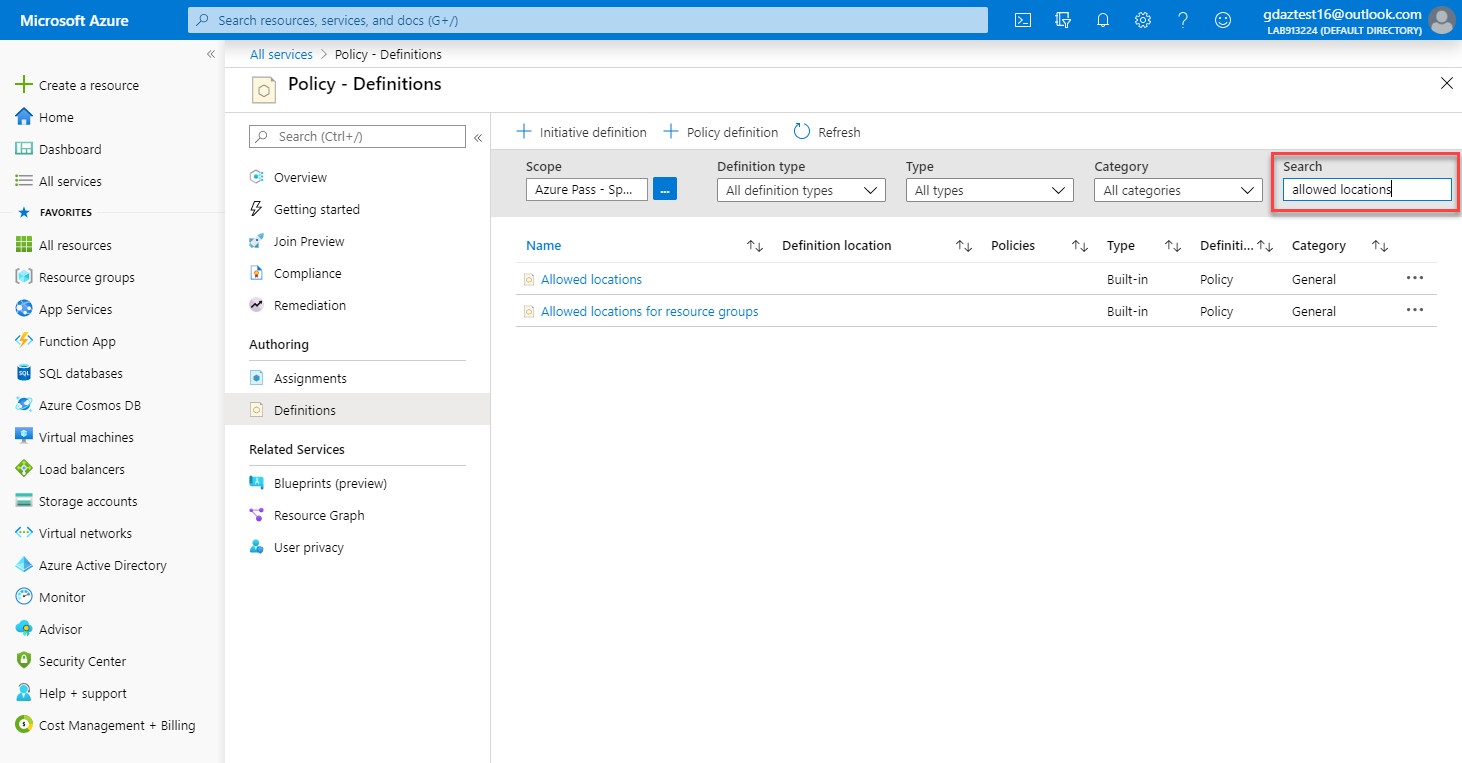The image size is (1462, 763).
Task: Open the Type filter dropdown
Action: click(x=990, y=190)
